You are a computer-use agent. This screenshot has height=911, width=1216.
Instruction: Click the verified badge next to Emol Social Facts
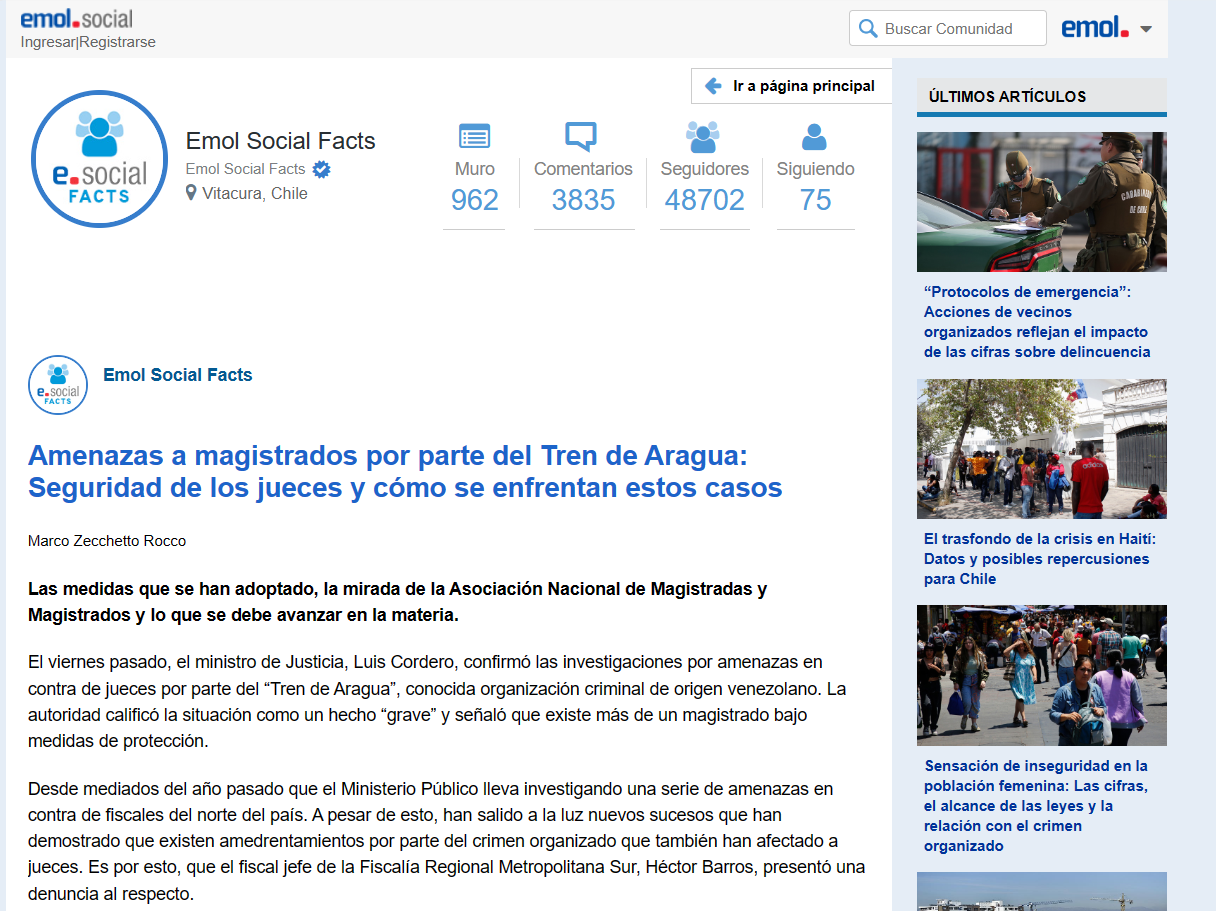tap(321, 169)
